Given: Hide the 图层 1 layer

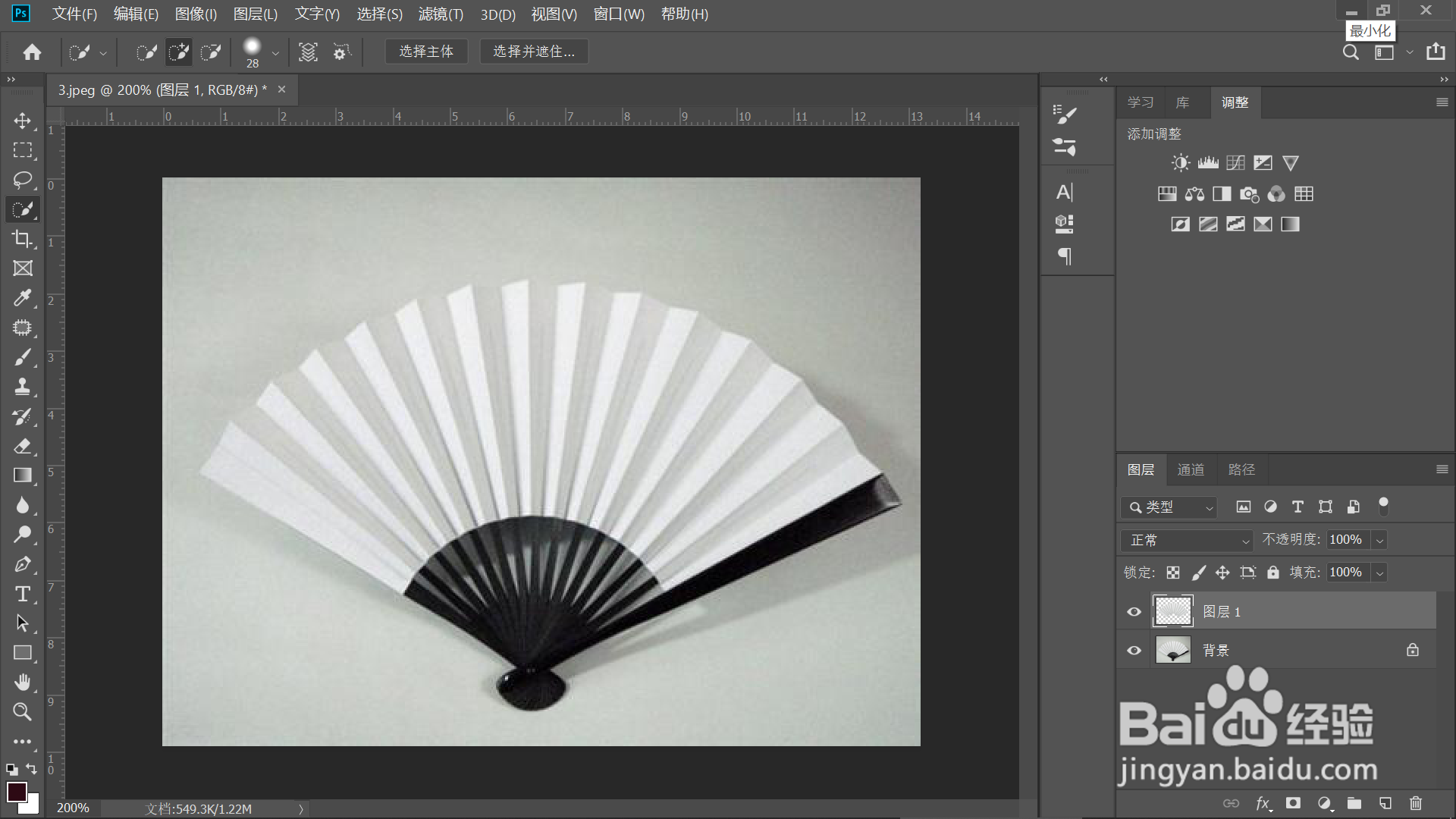Looking at the screenshot, I should (1134, 612).
